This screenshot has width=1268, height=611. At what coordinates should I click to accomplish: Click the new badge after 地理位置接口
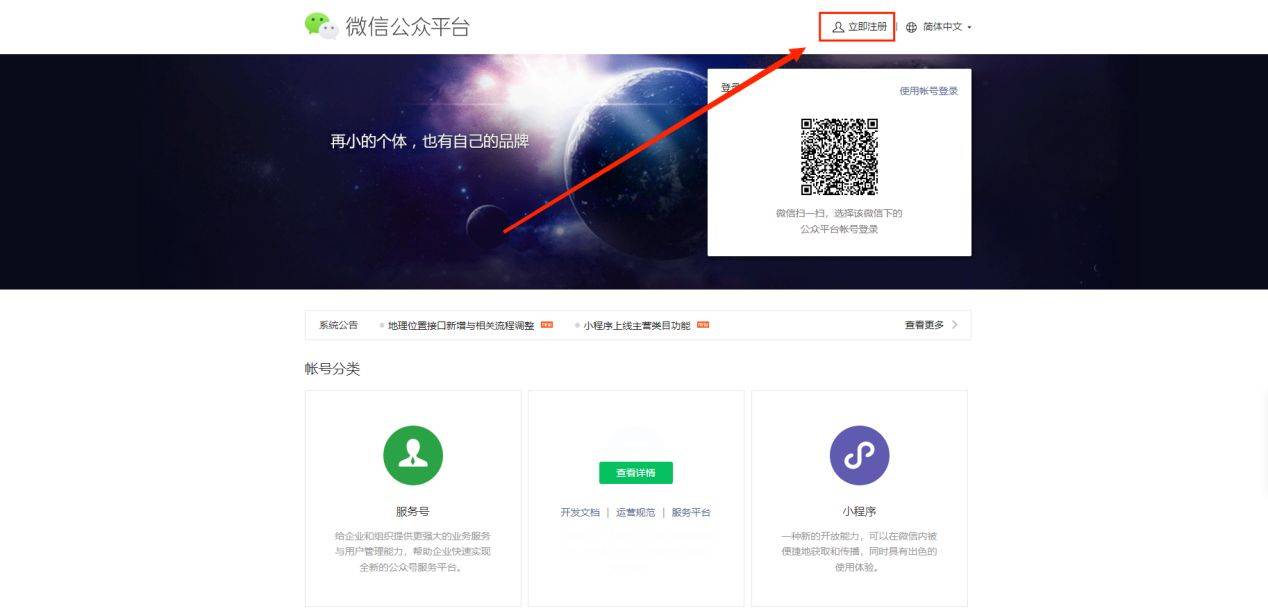click(547, 325)
